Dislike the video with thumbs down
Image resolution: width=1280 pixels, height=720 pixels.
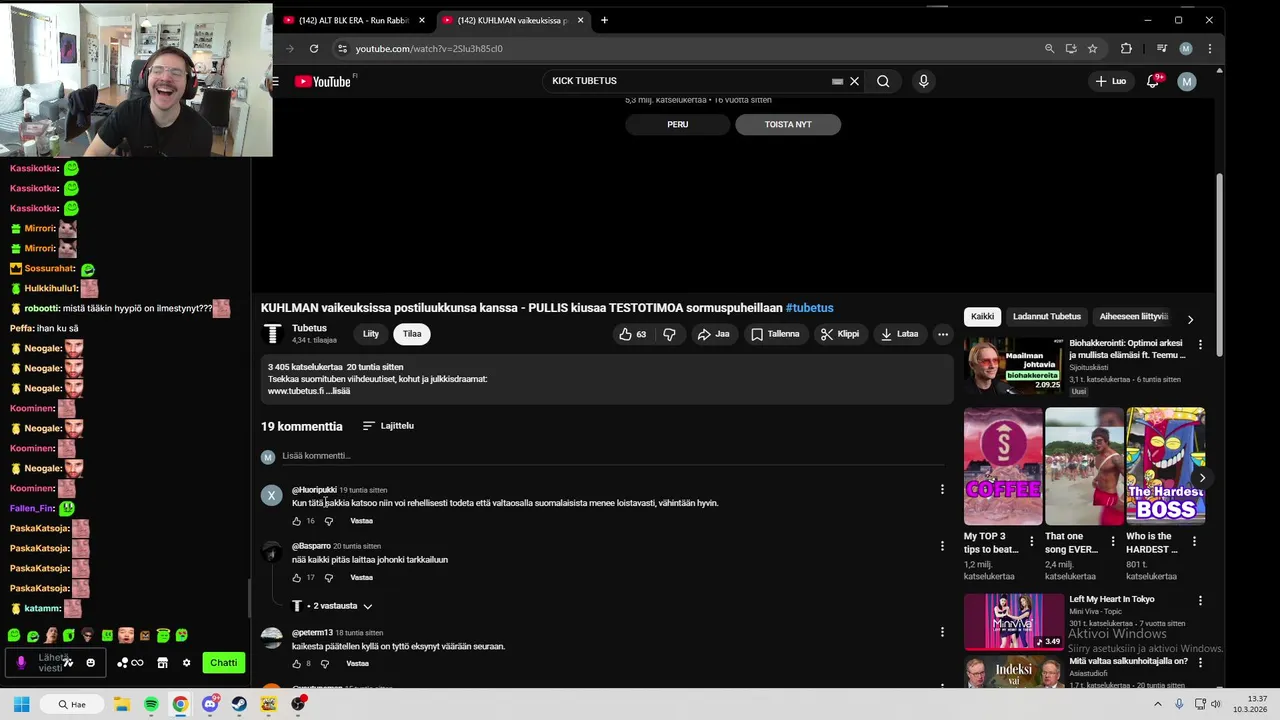tap(669, 334)
